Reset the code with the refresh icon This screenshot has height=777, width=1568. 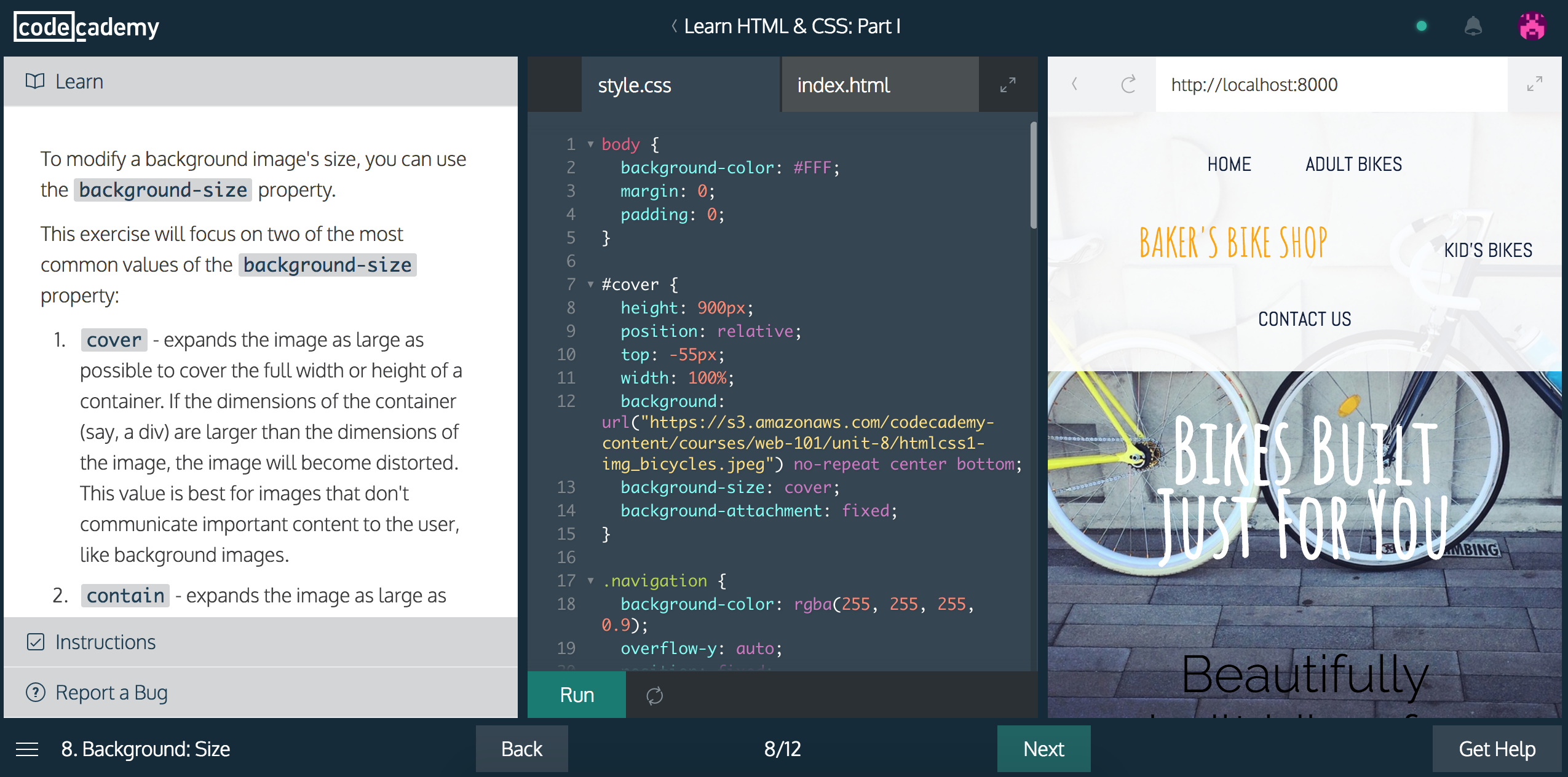pyautogui.click(x=654, y=695)
